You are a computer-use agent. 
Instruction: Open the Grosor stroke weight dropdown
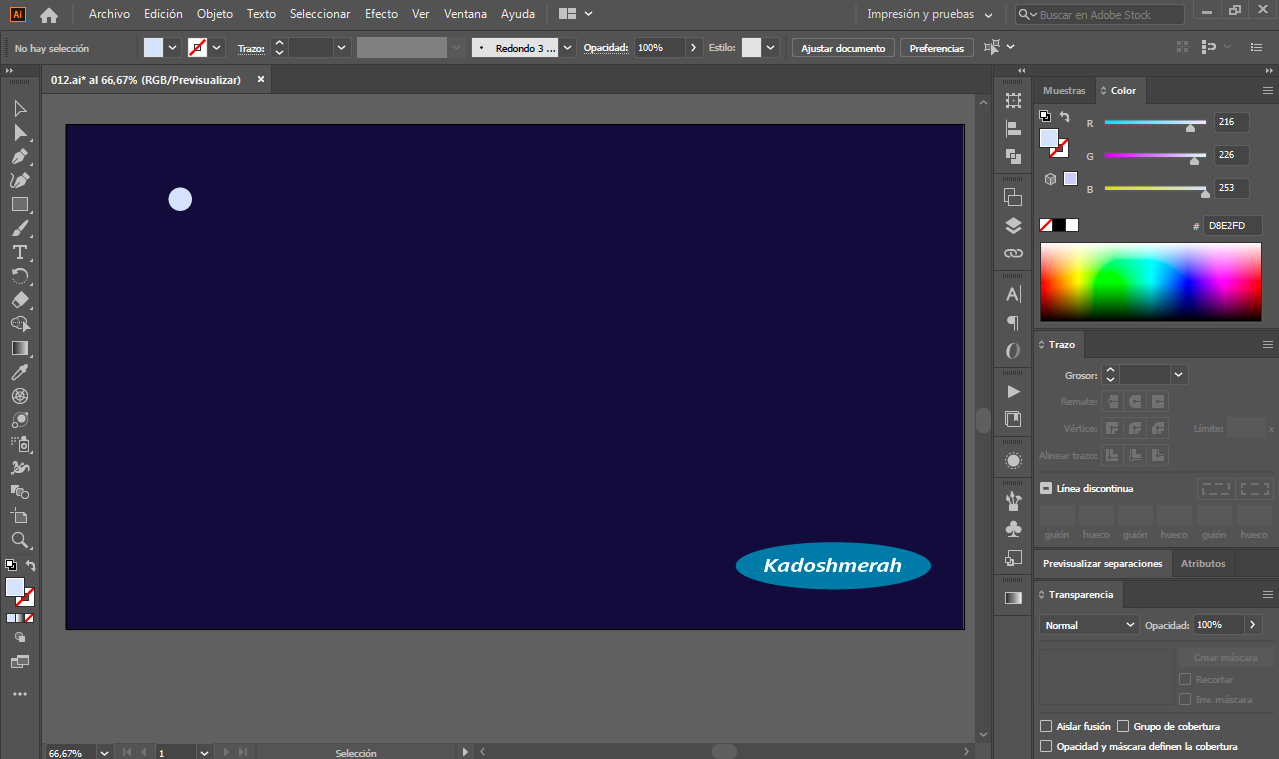coord(1179,375)
